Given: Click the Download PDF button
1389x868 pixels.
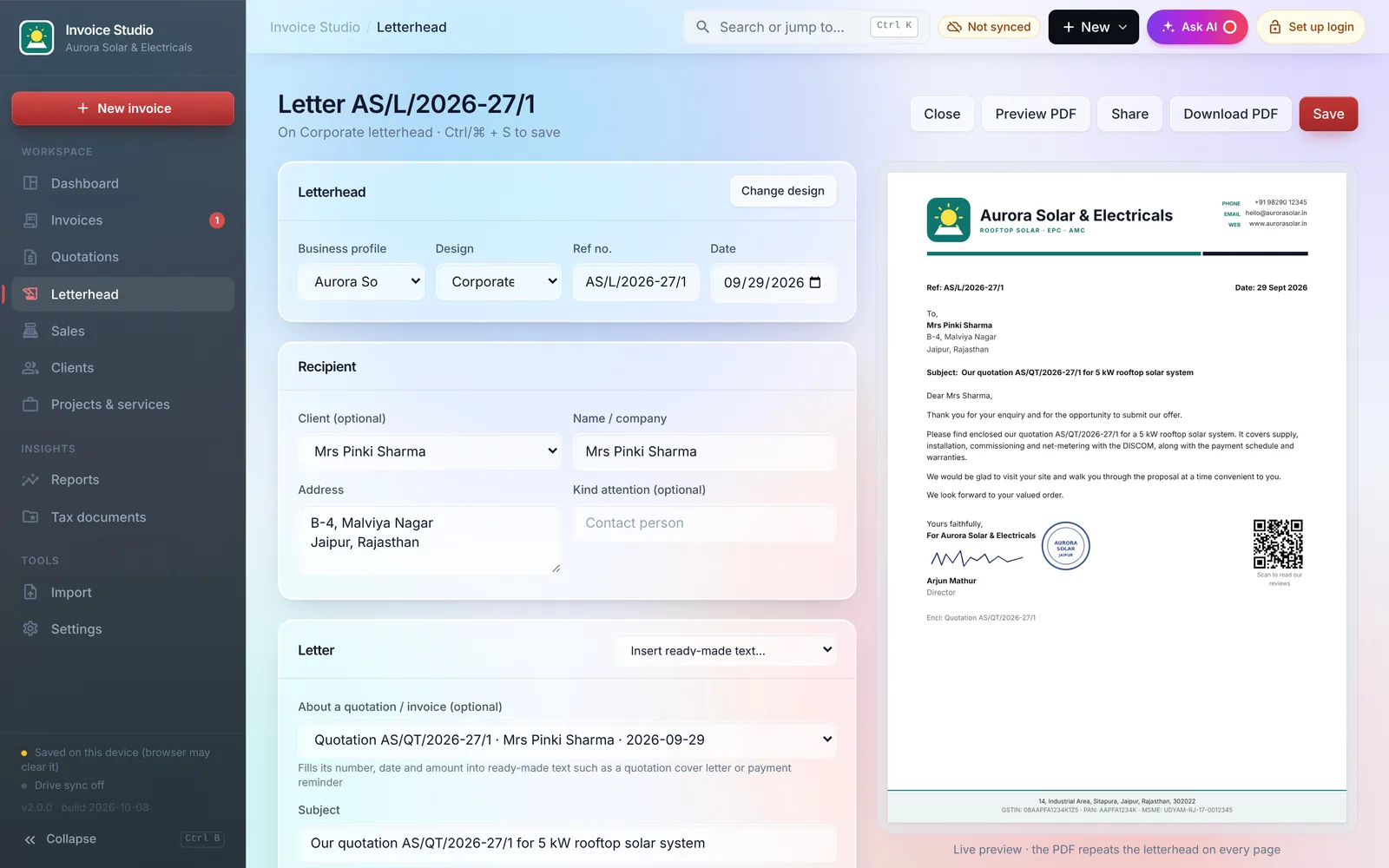Looking at the screenshot, I should click(x=1230, y=114).
